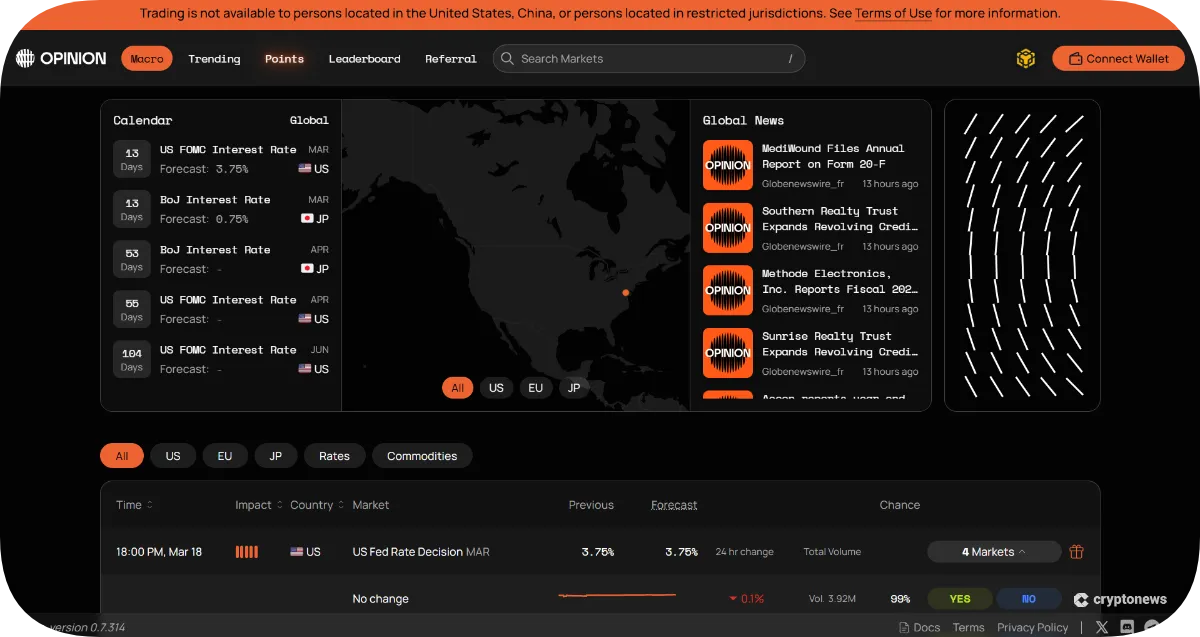Click the Opinion logo in the header

[61, 58]
